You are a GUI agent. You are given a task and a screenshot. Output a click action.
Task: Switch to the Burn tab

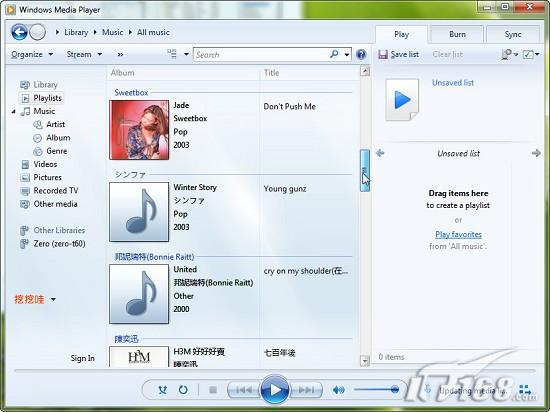tap(457, 34)
